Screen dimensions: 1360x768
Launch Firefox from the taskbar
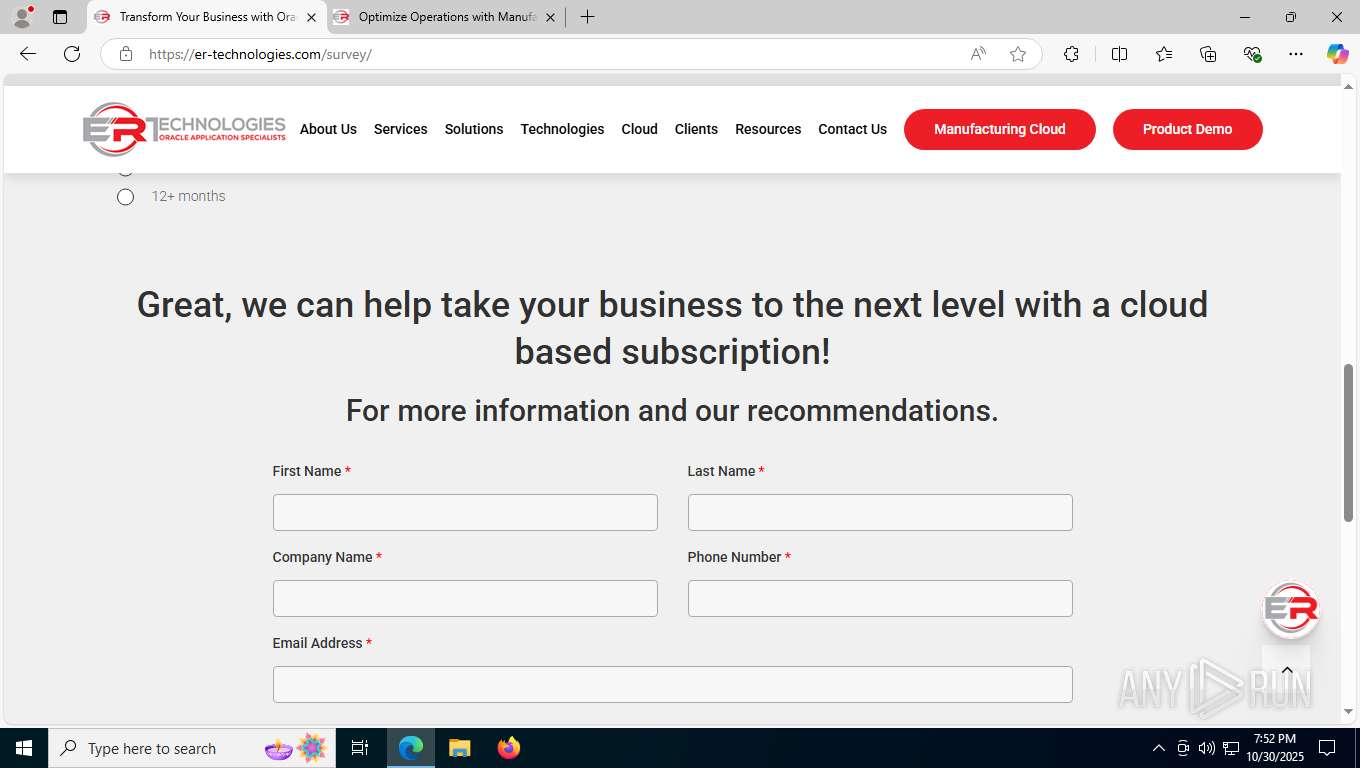coord(509,748)
